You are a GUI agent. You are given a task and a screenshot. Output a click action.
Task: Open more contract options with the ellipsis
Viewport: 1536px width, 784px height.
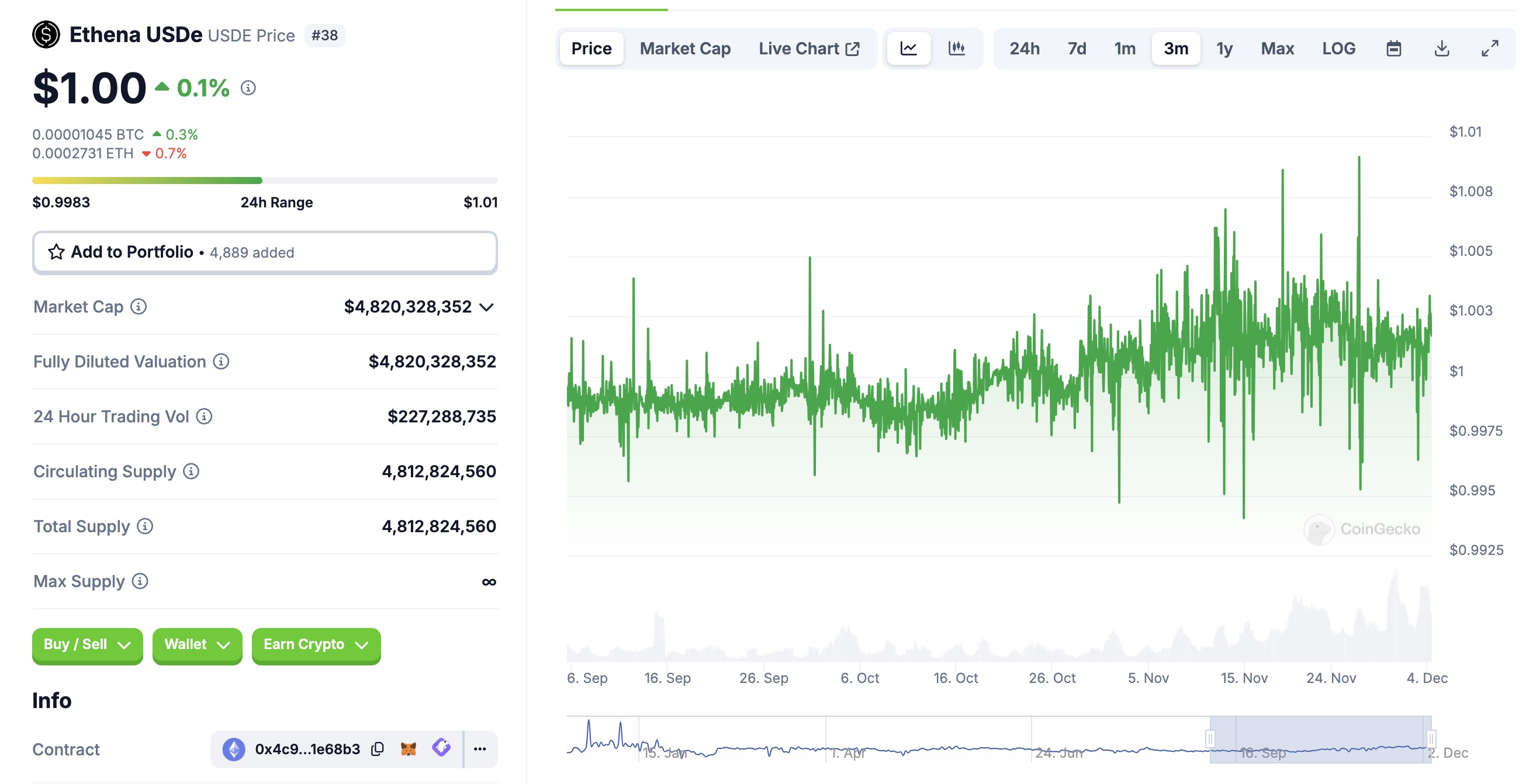pos(480,749)
